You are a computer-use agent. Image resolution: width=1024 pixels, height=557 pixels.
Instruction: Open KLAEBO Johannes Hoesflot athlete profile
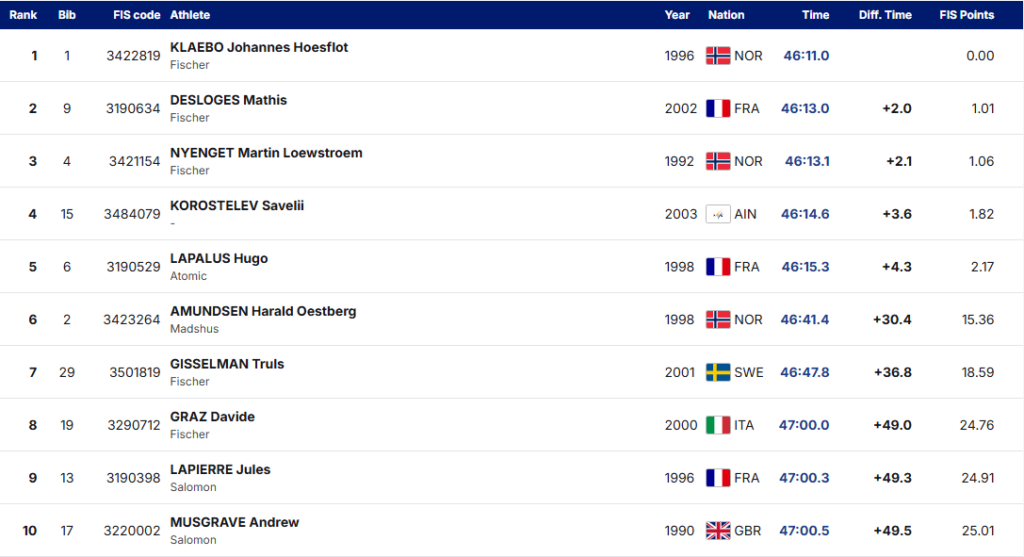coord(259,47)
